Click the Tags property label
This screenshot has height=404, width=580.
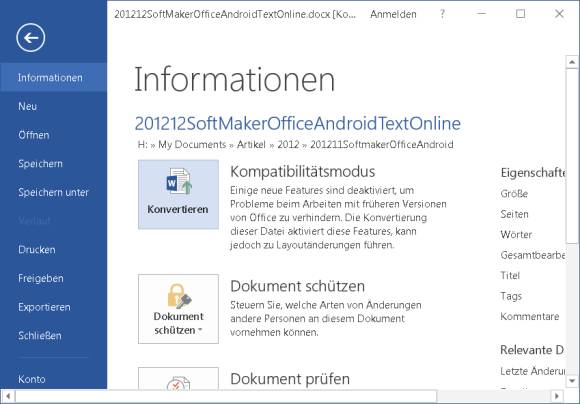(511, 296)
